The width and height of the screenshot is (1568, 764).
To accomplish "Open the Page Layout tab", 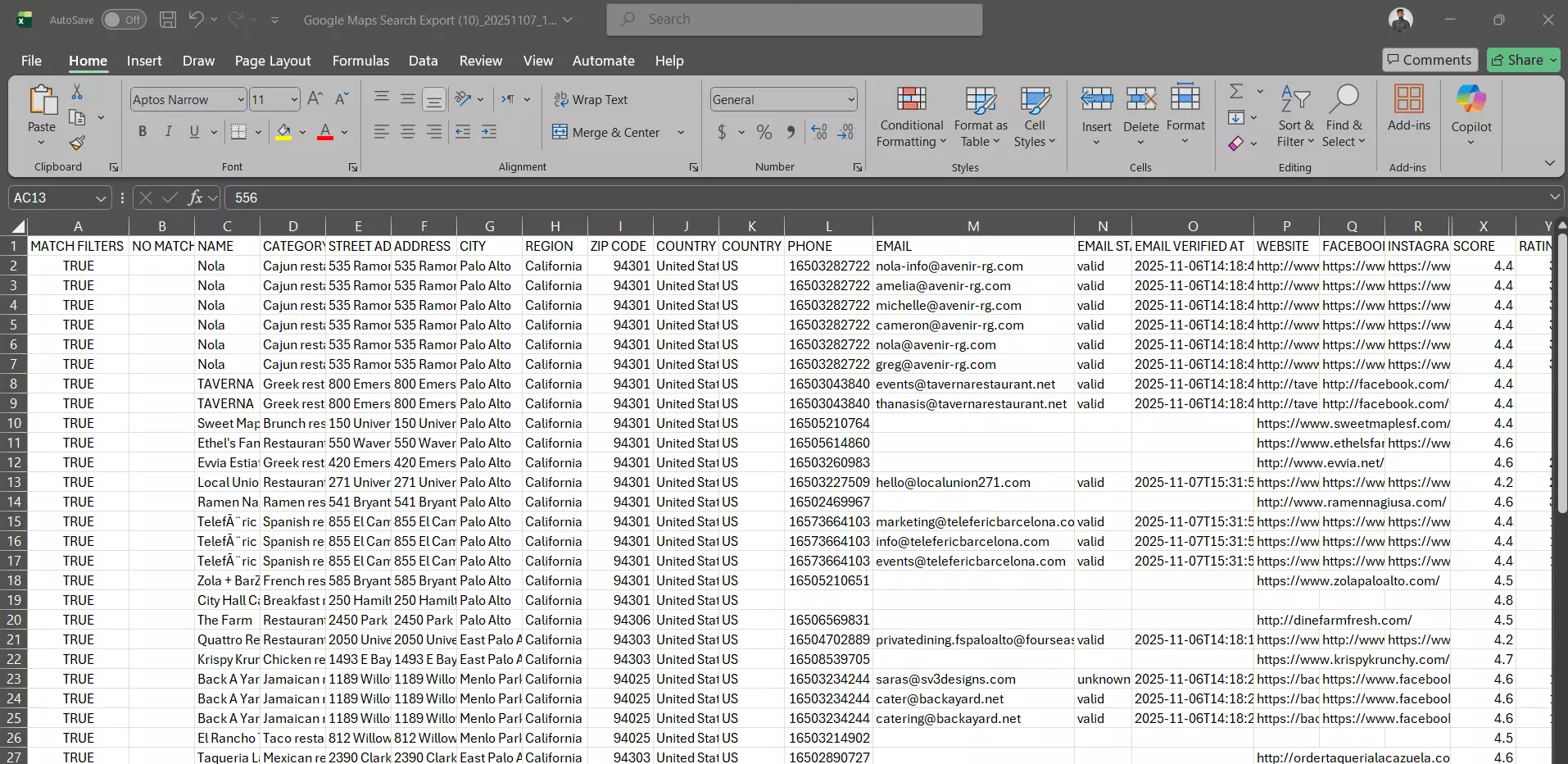I will (x=272, y=61).
